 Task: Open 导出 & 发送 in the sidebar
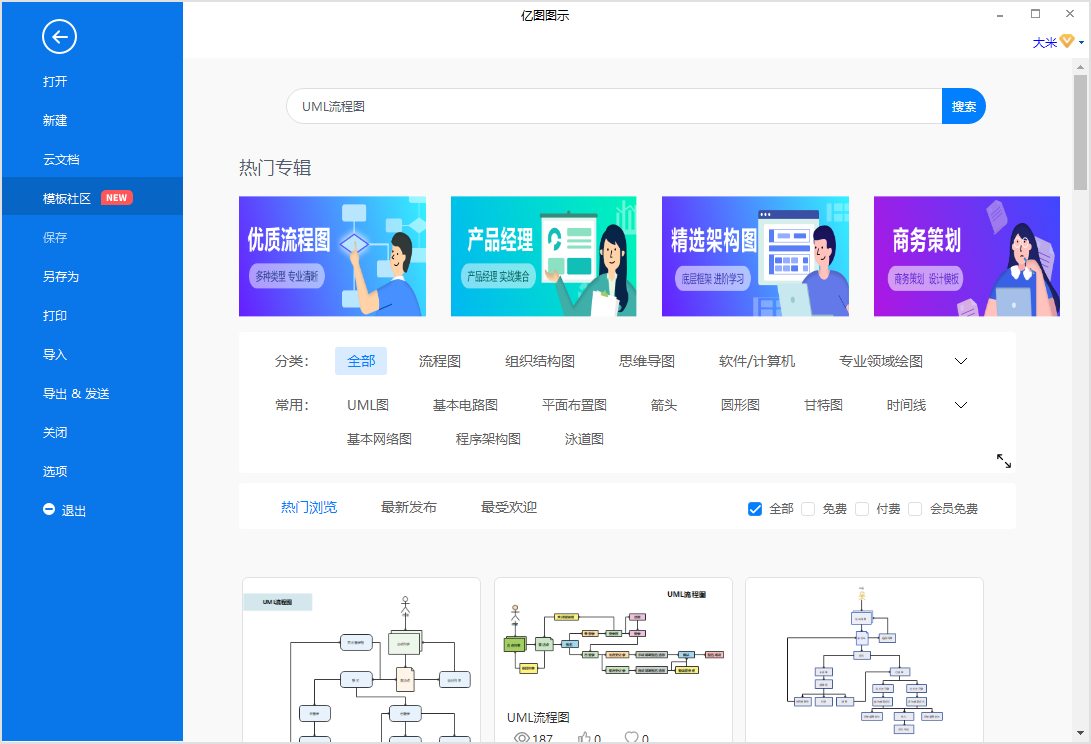click(76, 393)
